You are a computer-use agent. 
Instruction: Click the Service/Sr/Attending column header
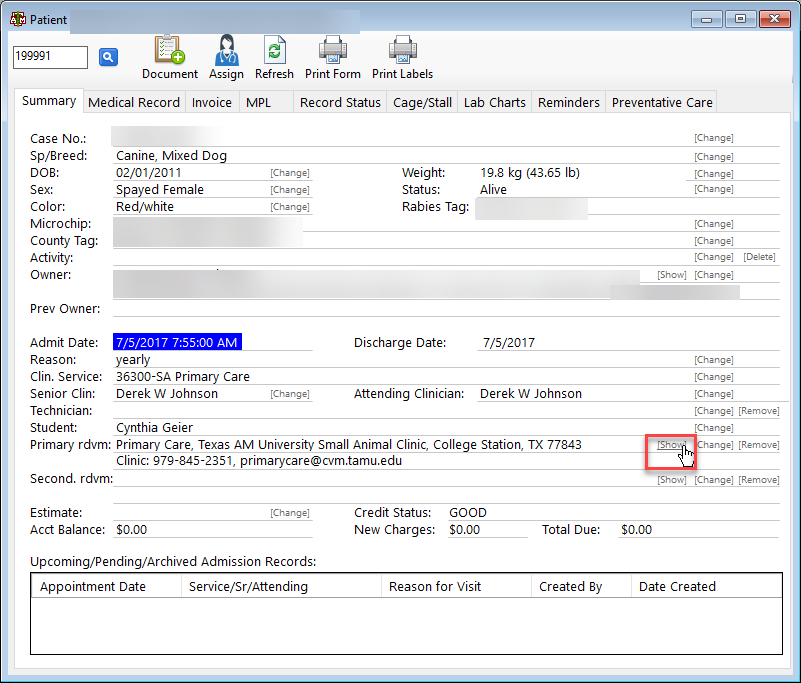(281, 586)
